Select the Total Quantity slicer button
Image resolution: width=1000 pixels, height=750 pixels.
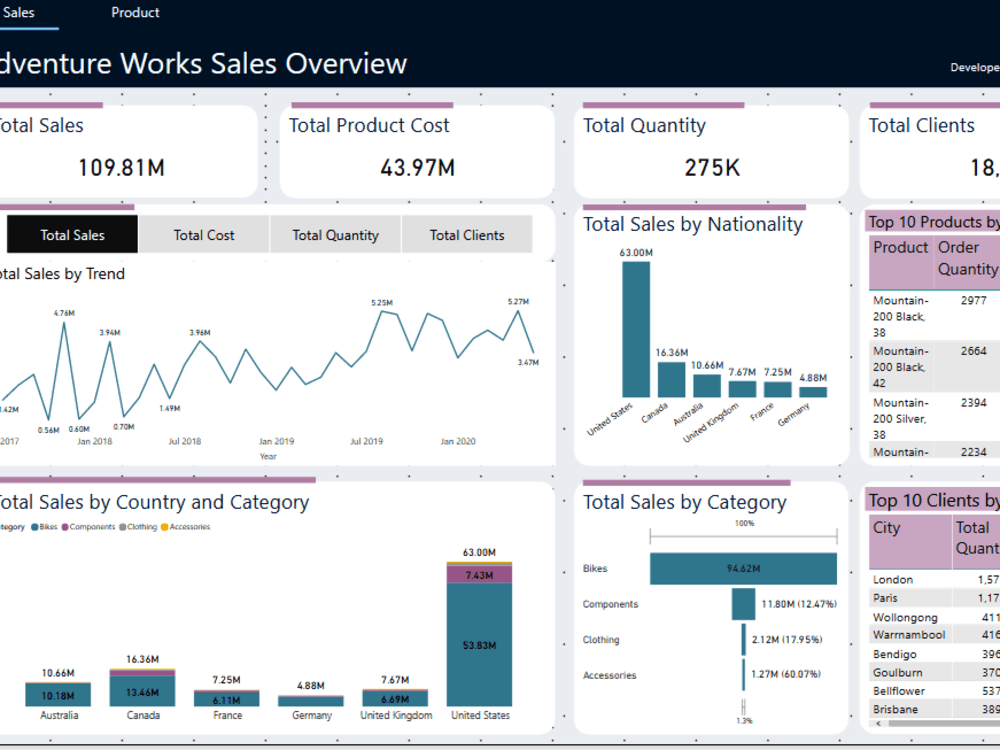(335, 234)
